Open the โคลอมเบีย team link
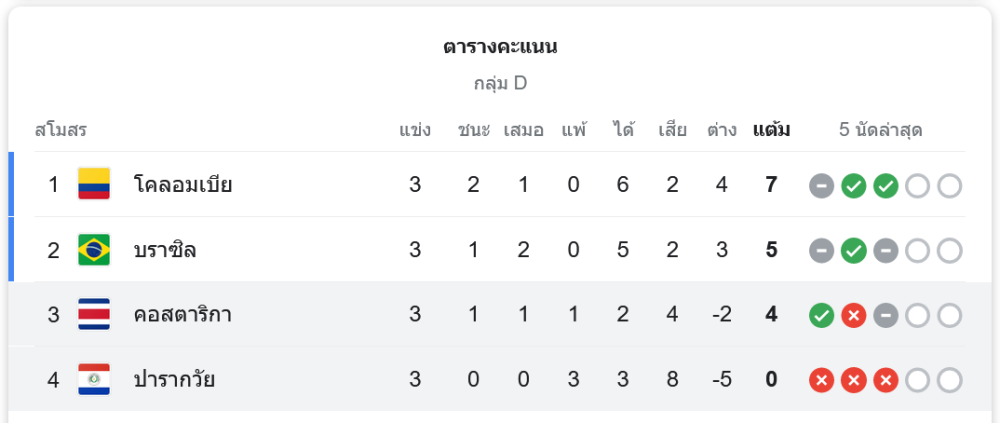 [x=183, y=185]
